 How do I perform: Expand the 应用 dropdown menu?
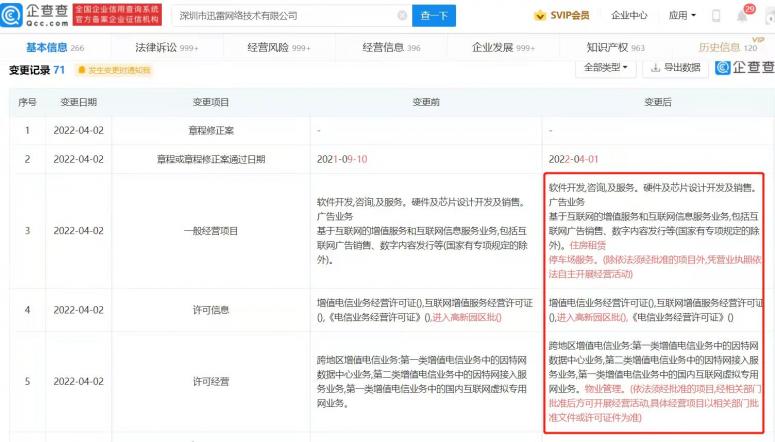pos(682,15)
